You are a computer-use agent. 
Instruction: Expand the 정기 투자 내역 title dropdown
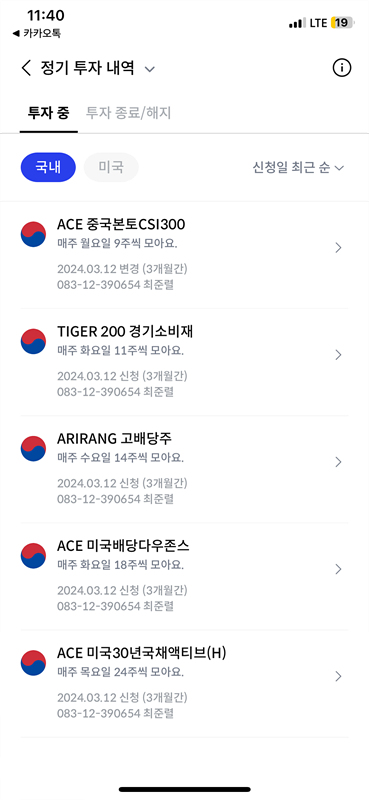(x=149, y=69)
